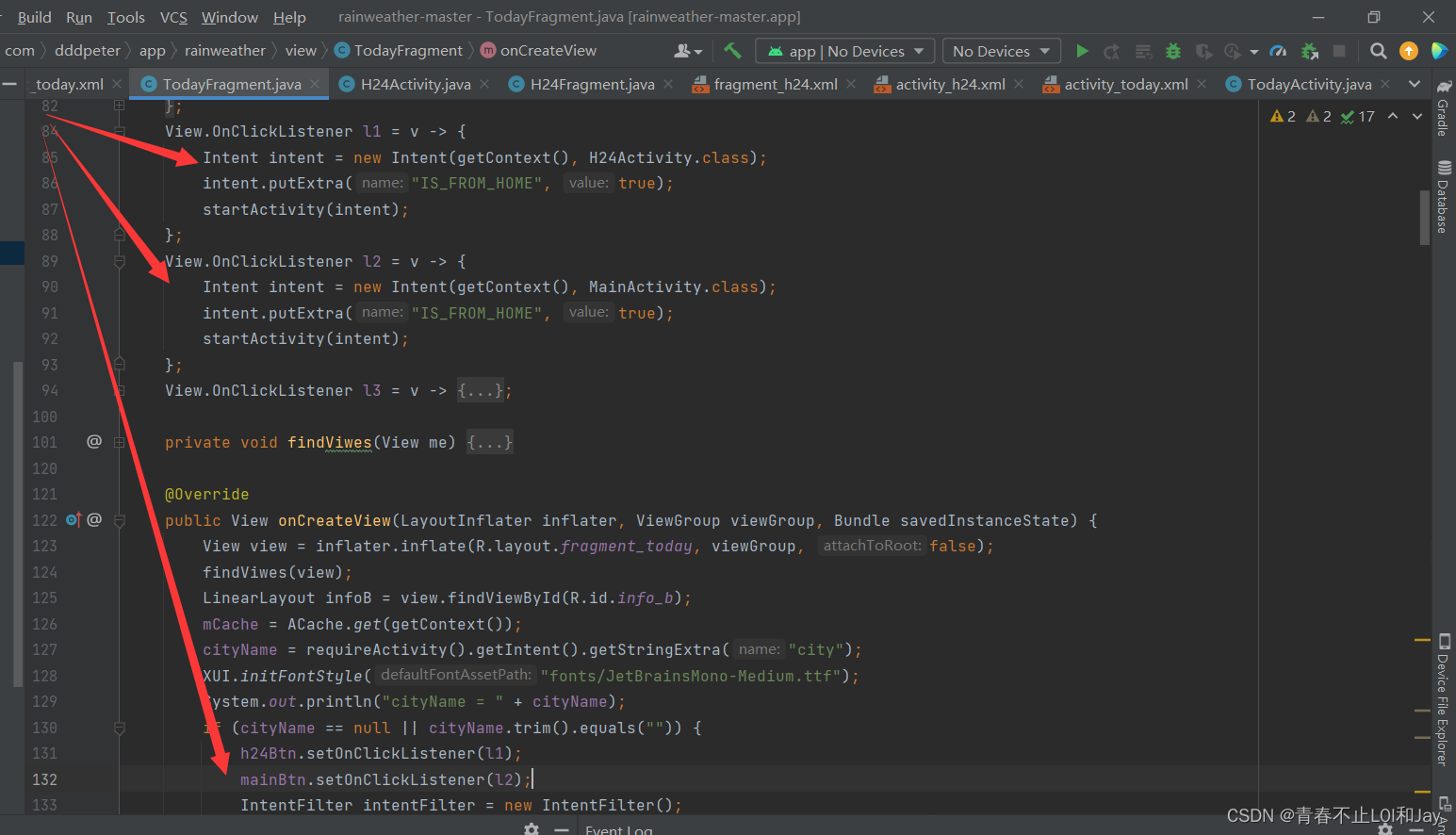1456x835 pixels.
Task: Click the Stop square icon
Action: [1339, 51]
